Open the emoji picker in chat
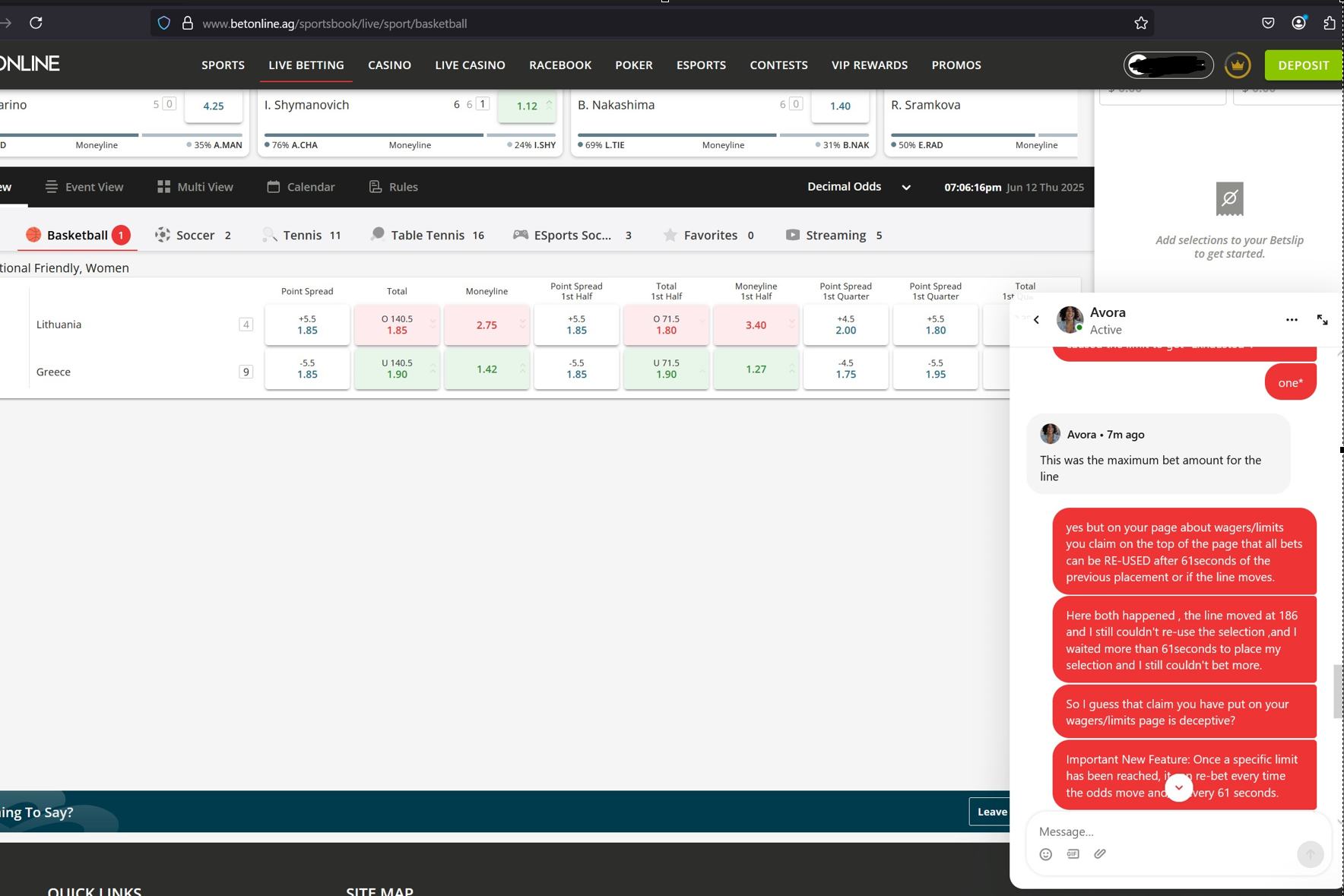1344x896 pixels. pyautogui.click(x=1046, y=854)
